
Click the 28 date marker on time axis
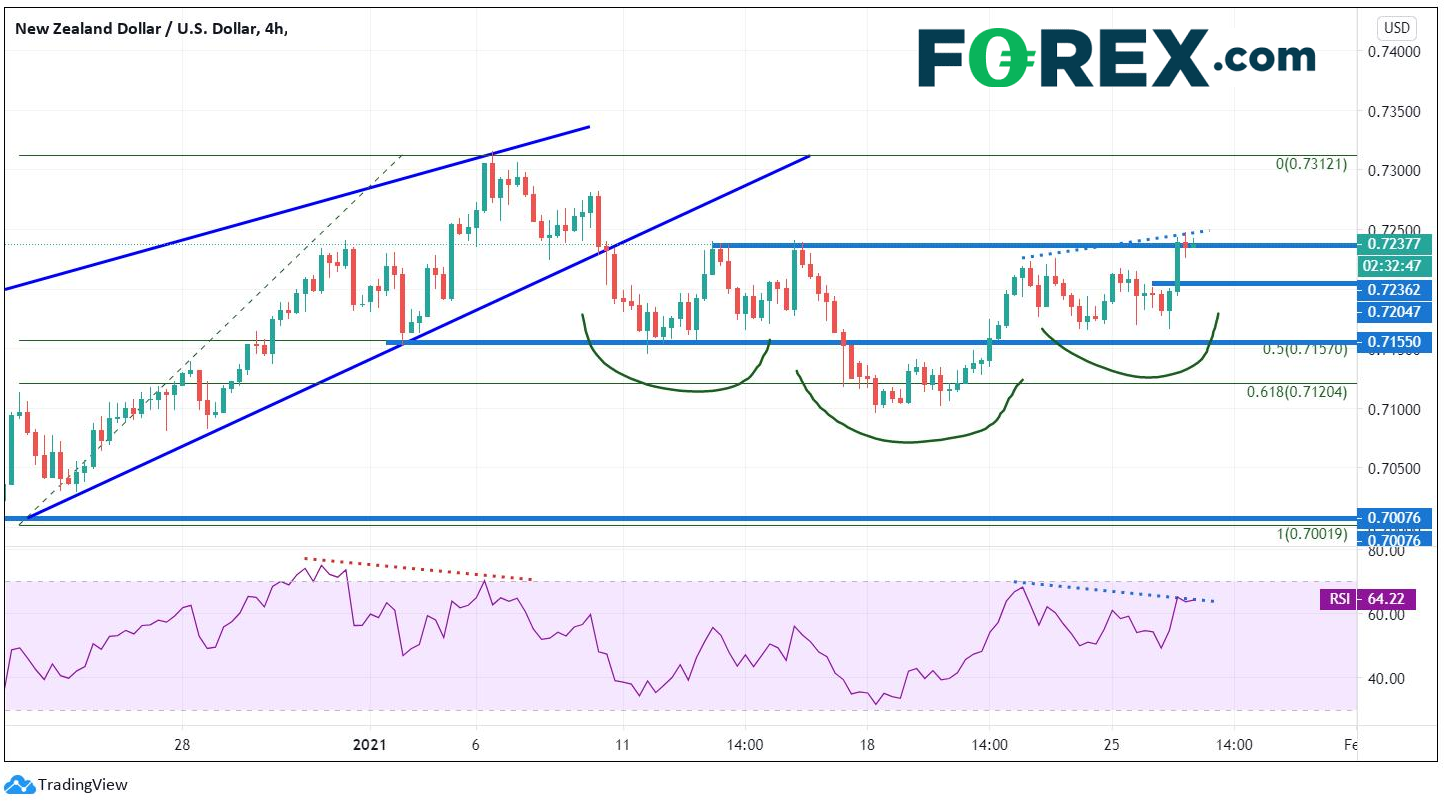click(x=182, y=745)
